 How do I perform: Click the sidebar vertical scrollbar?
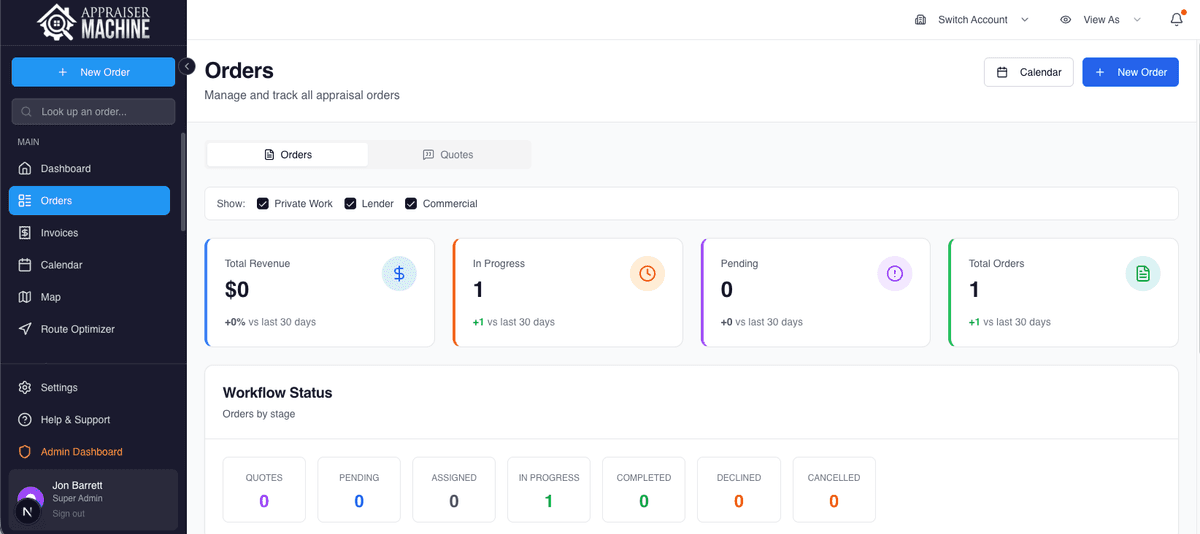click(x=183, y=180)
